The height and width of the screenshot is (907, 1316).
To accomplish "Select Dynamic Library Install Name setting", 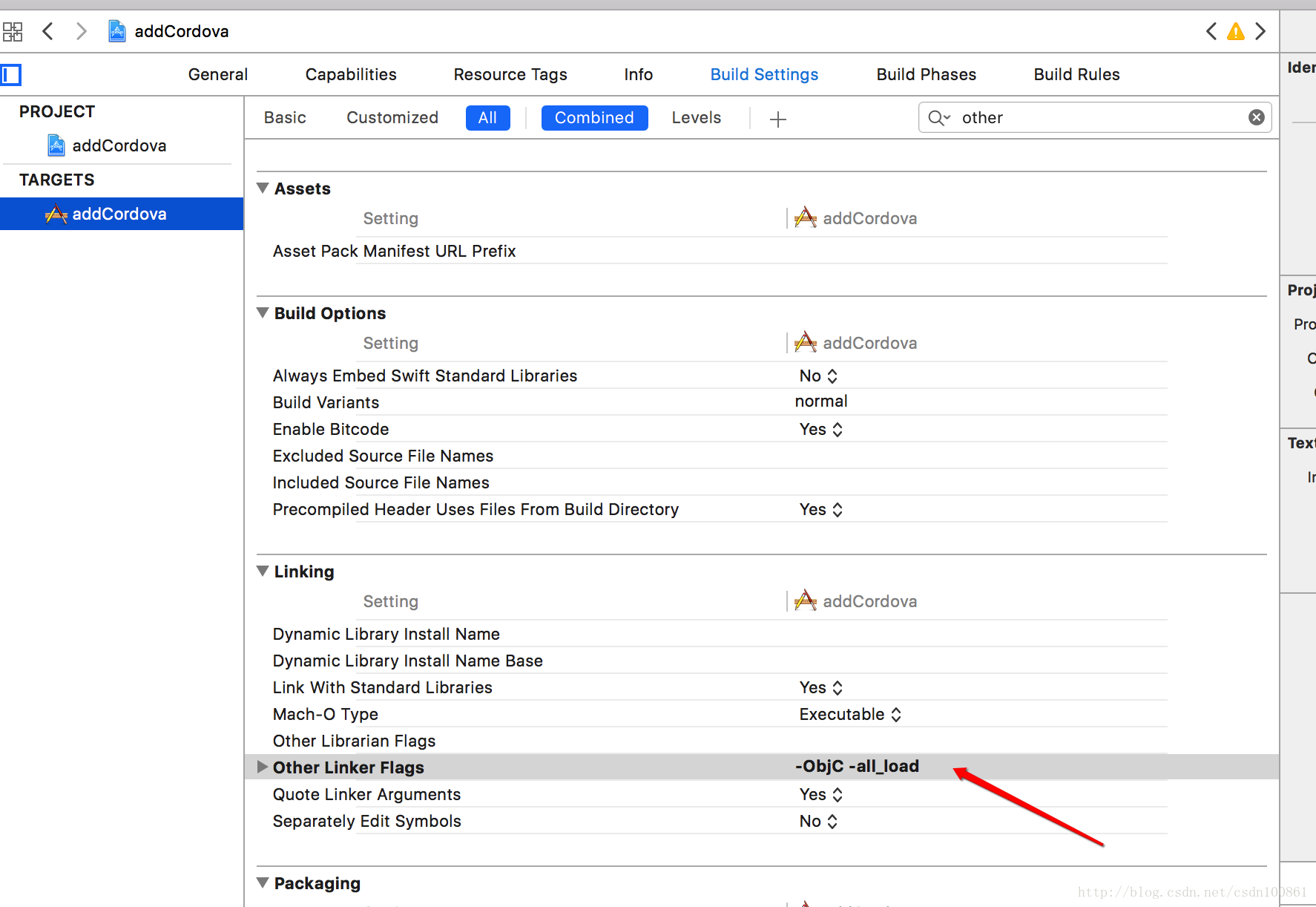I will coord(386,634).
